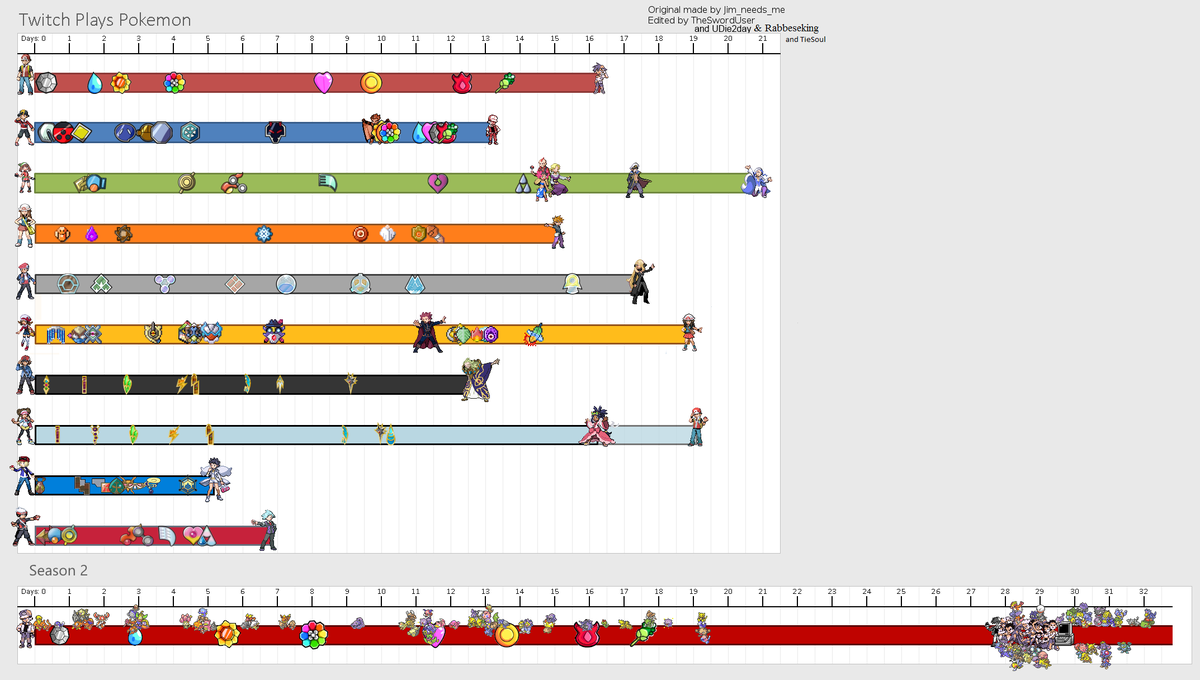Screen dimensions: 1200x680
Task: Select the red Volcano badge on the Season 2 bar
Action: coord(587,634)
